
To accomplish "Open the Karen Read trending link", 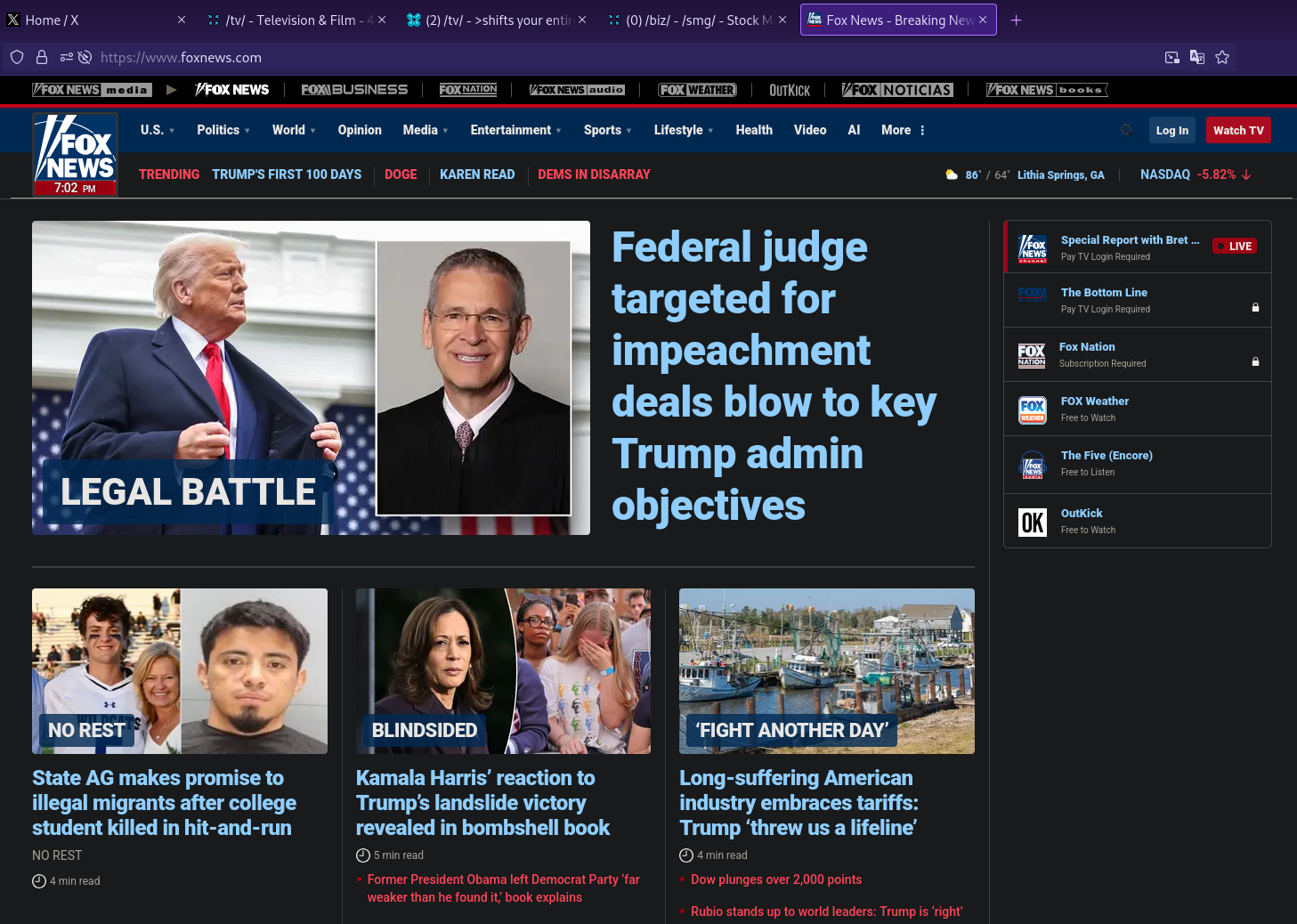I will (x=477, y=174).
